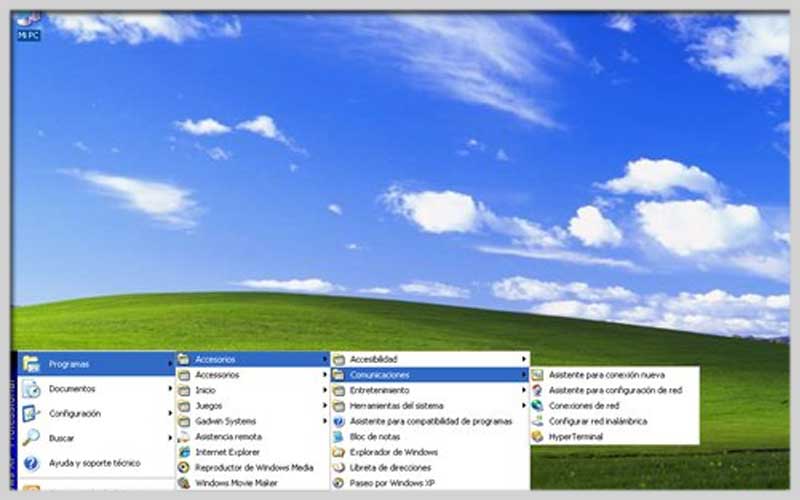Viewport: 800px width, 500px height.
Task: Click the Programas folder icon in Start menu
Action: coord(31,364)
